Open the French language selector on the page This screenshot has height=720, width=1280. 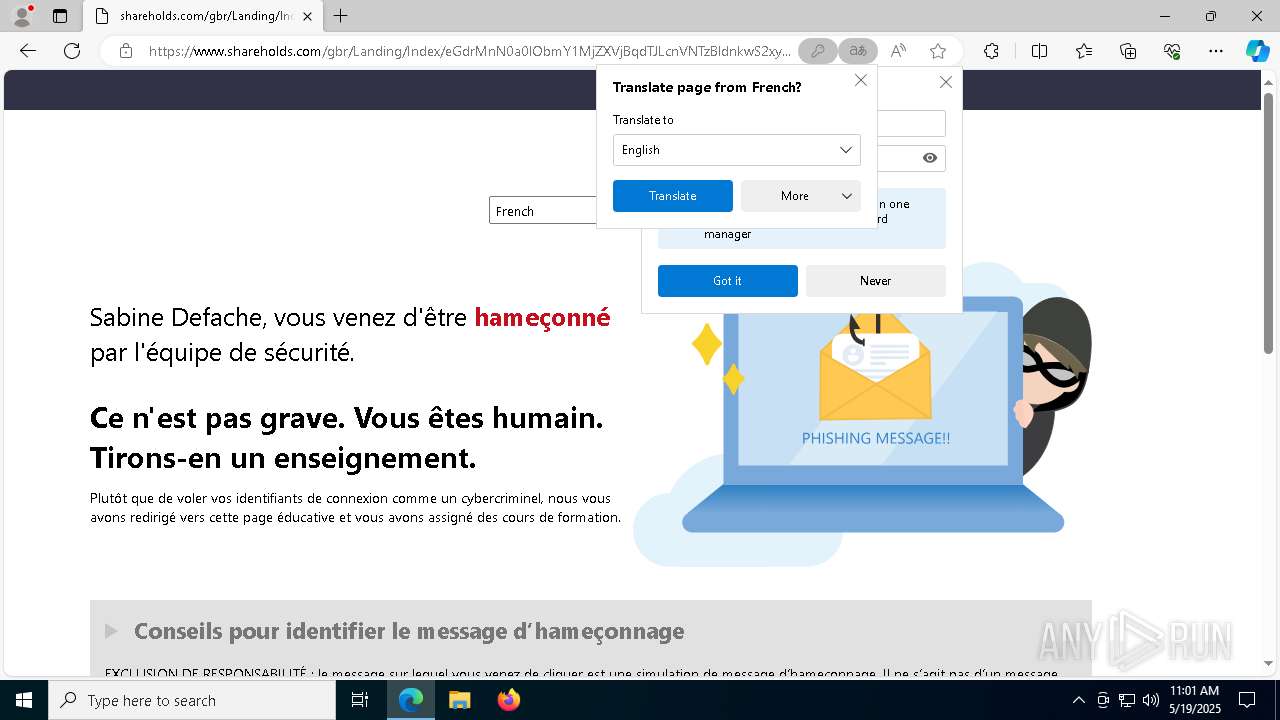click(543, 211)
